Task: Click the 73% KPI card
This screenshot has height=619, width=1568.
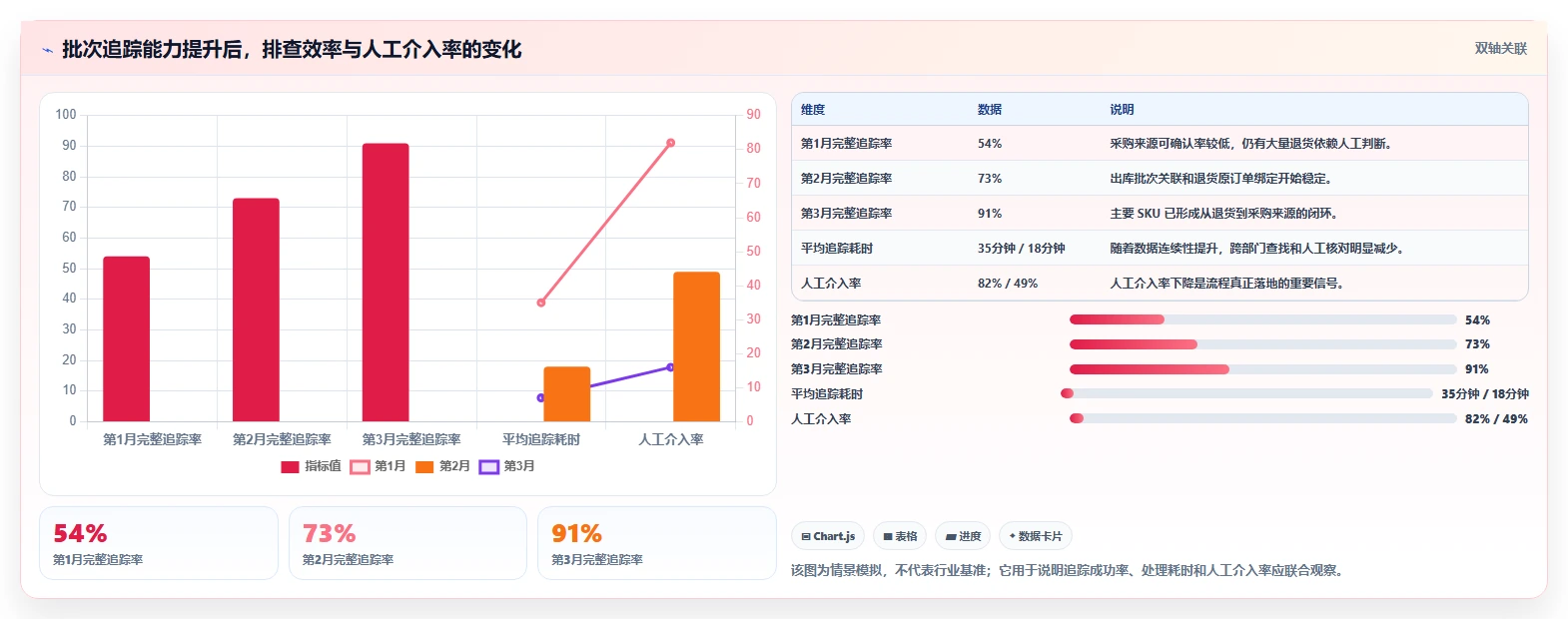Action: point(407,543)
